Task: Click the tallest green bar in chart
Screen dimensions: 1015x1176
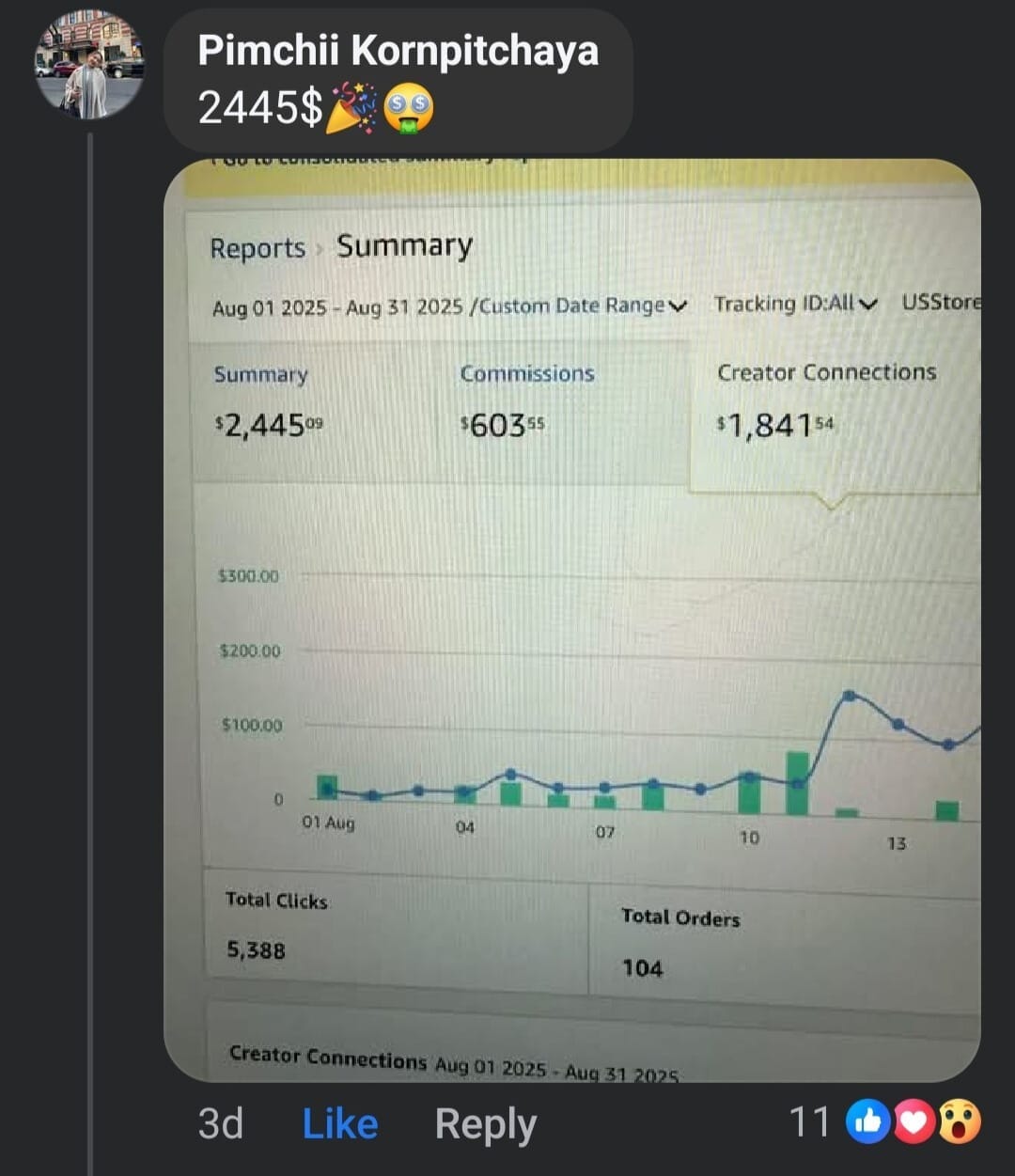Action: (x=797, y=783)
